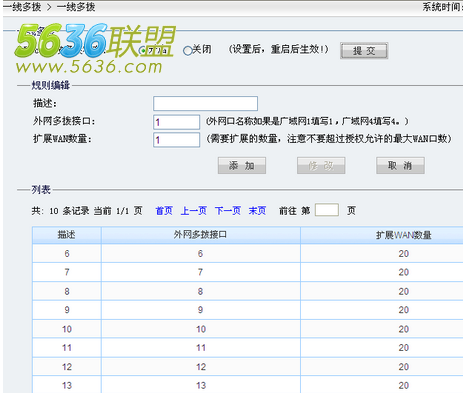Click the 描述 table column header
Image resolution: width=463 pixels, height=393 pixels.
pos(67,235)
